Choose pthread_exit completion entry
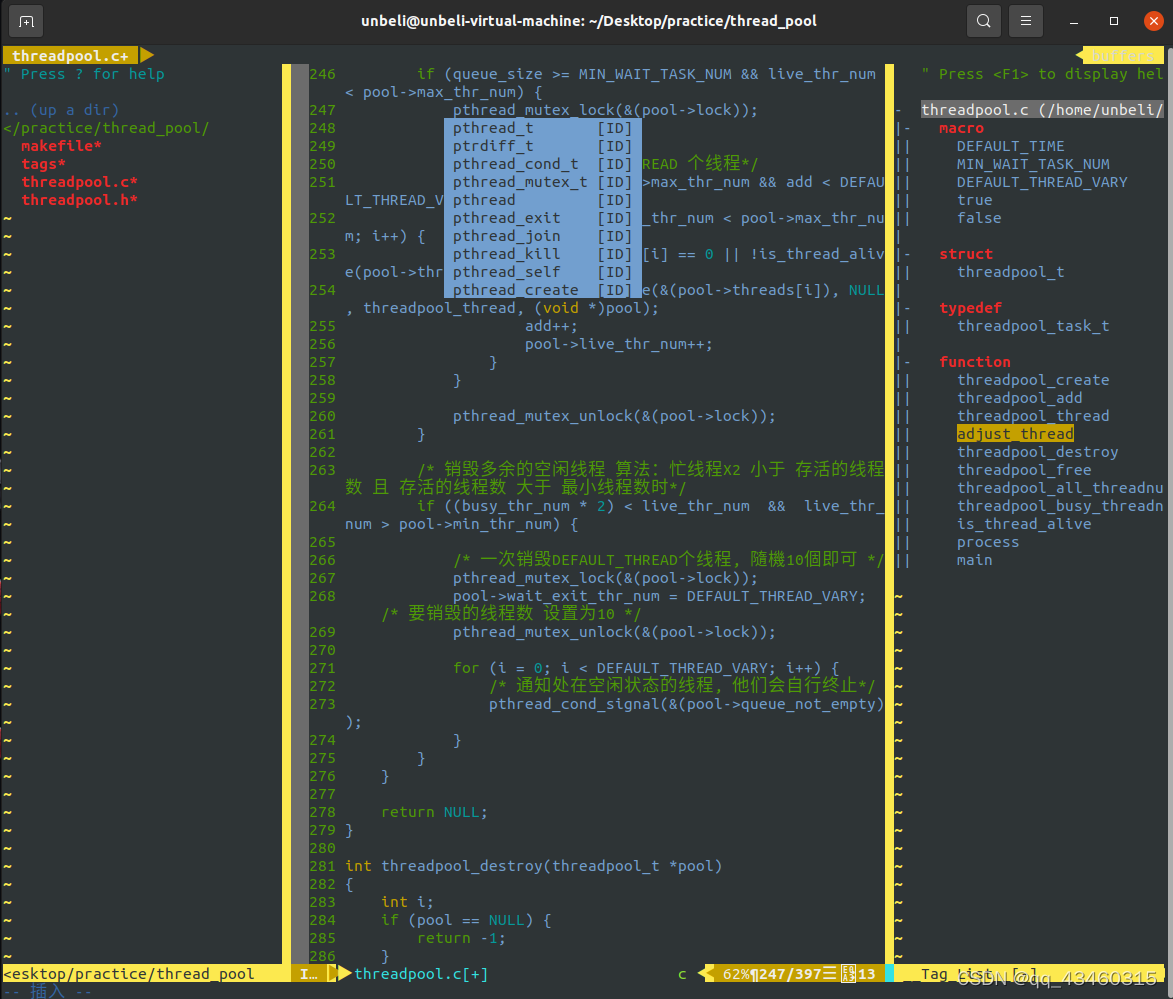The height and width of the screenshot is (999, 1173). pos(542,218)
